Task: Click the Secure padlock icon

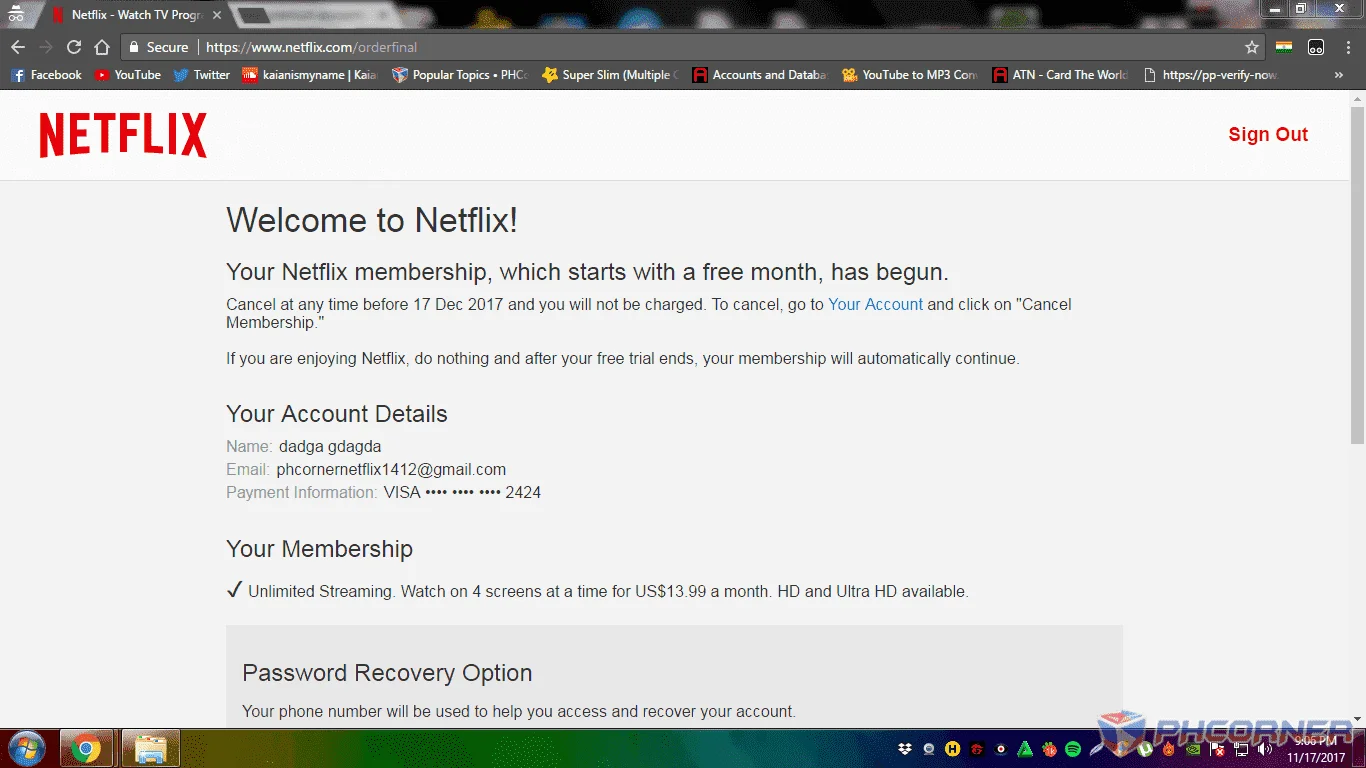Action: pyautogui.click(x=134, y=47)
